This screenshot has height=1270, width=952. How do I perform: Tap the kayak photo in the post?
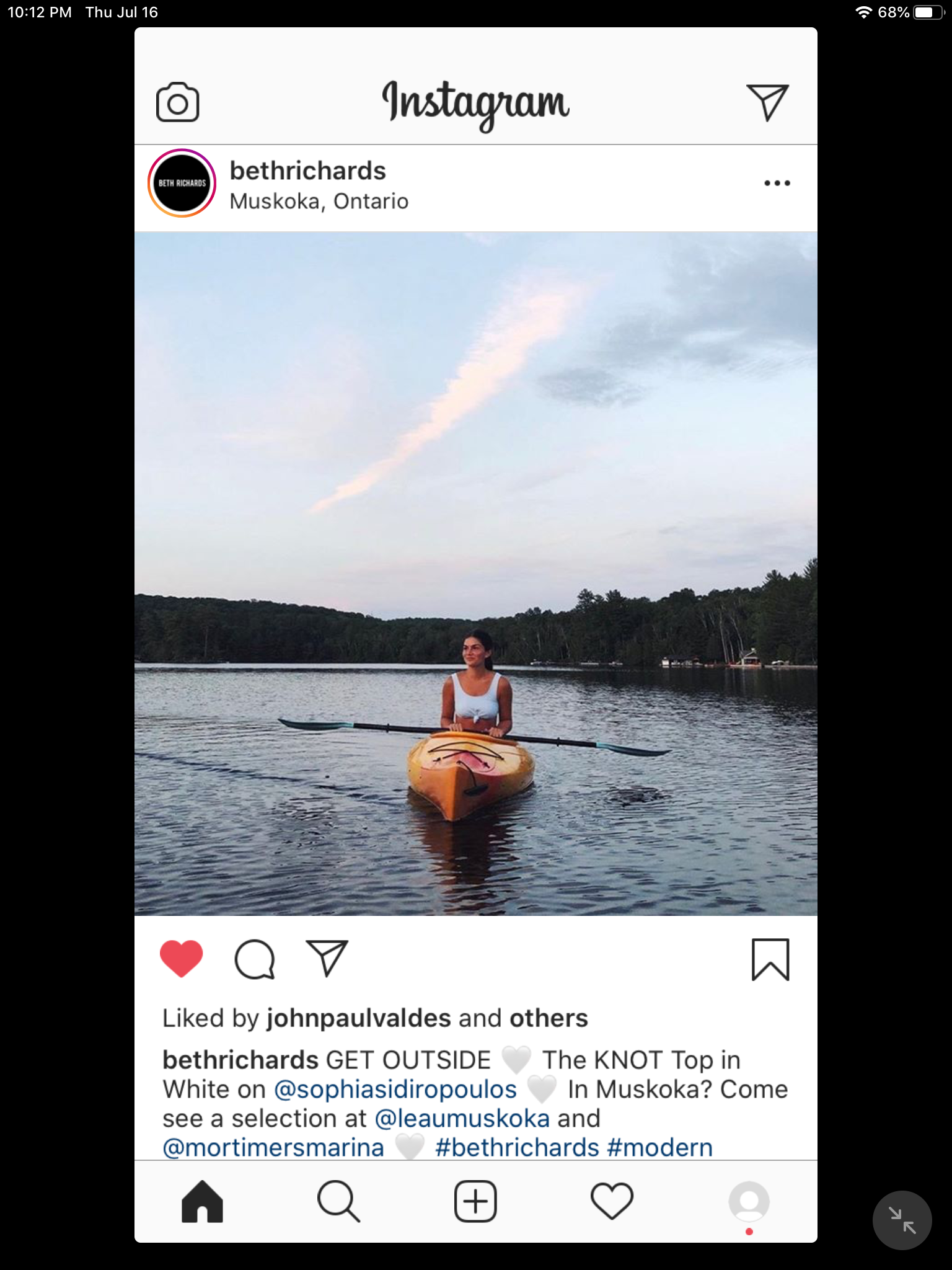[475, 574]
